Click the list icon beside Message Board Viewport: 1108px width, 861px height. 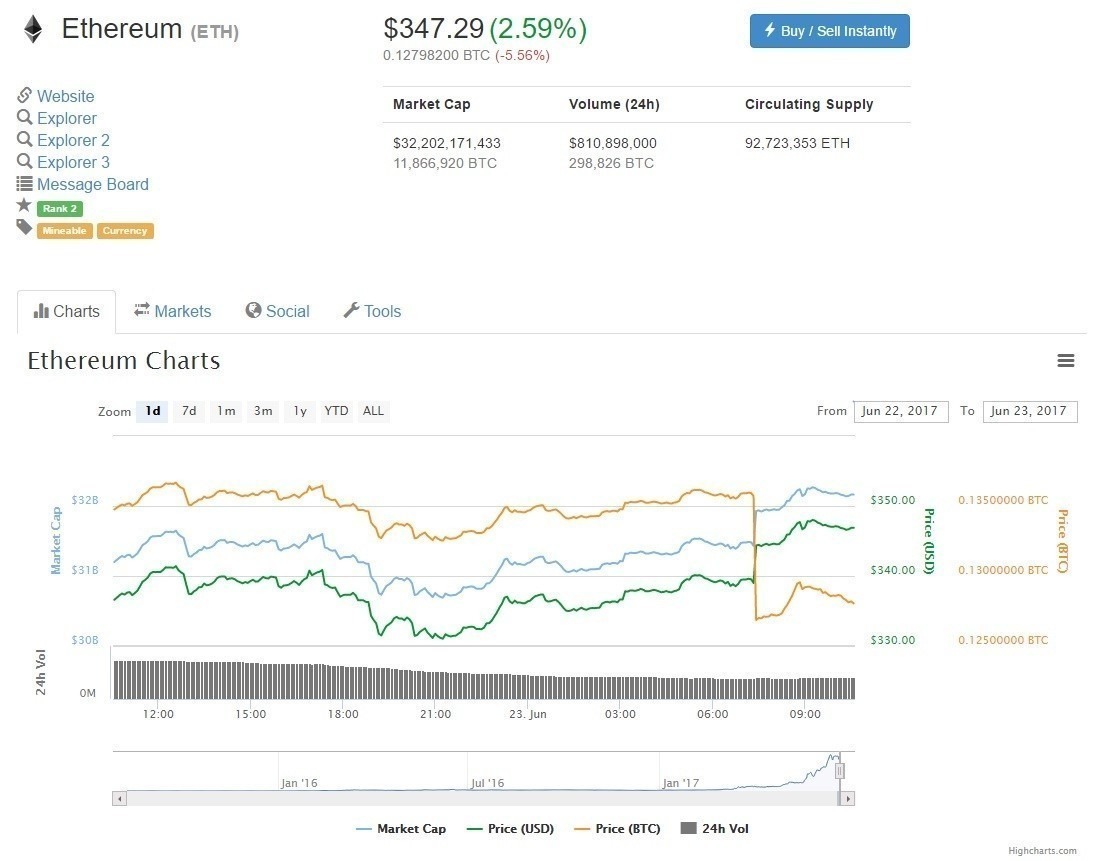[x=25, y=184]
